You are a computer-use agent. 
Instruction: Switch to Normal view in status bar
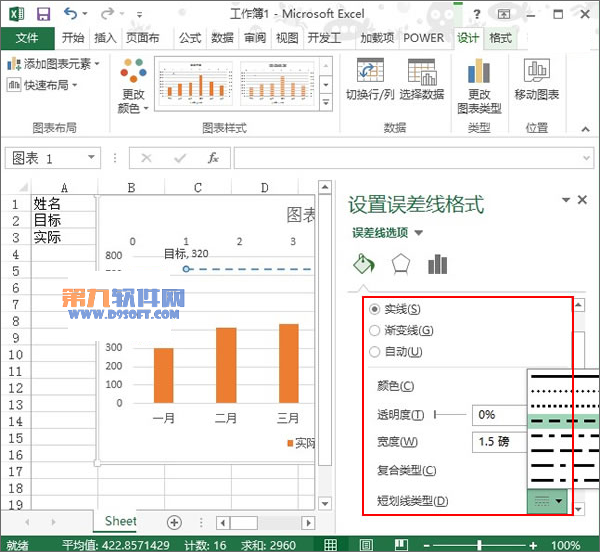coord(331,545)
